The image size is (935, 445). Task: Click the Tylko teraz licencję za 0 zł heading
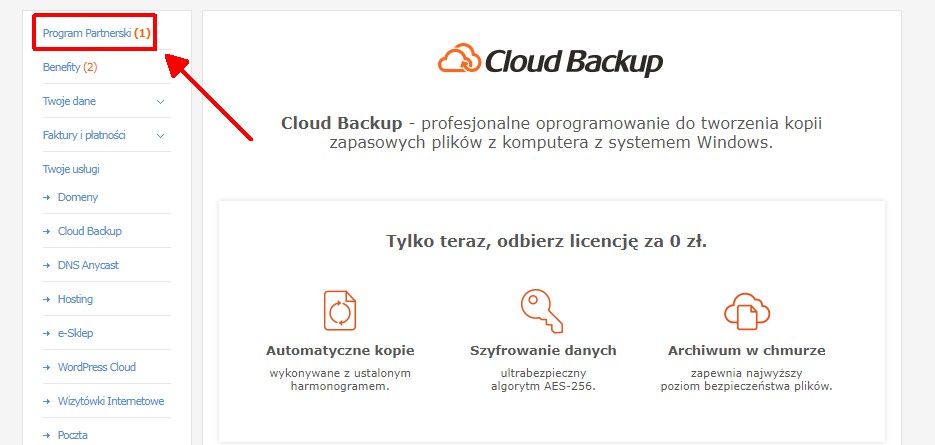coord(546,242)
